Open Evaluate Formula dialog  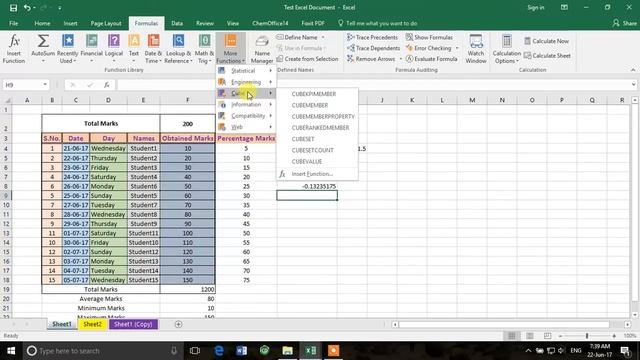point(431,59)
